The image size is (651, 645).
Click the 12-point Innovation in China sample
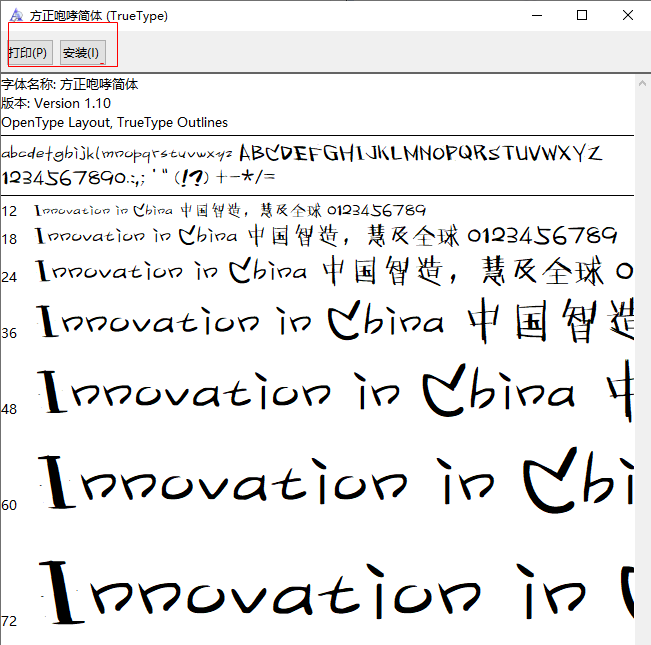point(230,210)
